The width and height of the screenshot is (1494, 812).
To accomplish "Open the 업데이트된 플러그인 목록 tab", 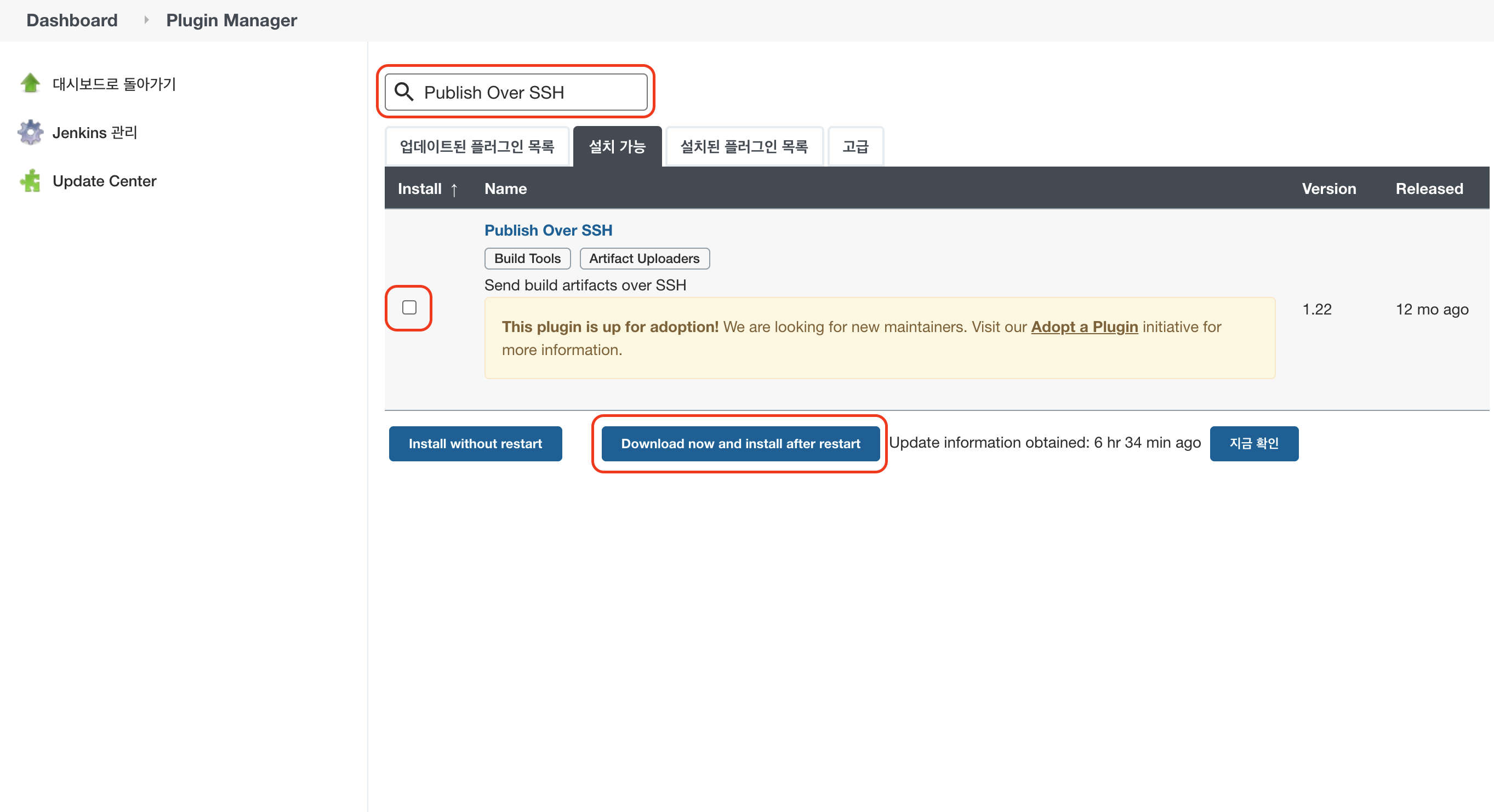I will pyautogui.click(x=477, y=147).
